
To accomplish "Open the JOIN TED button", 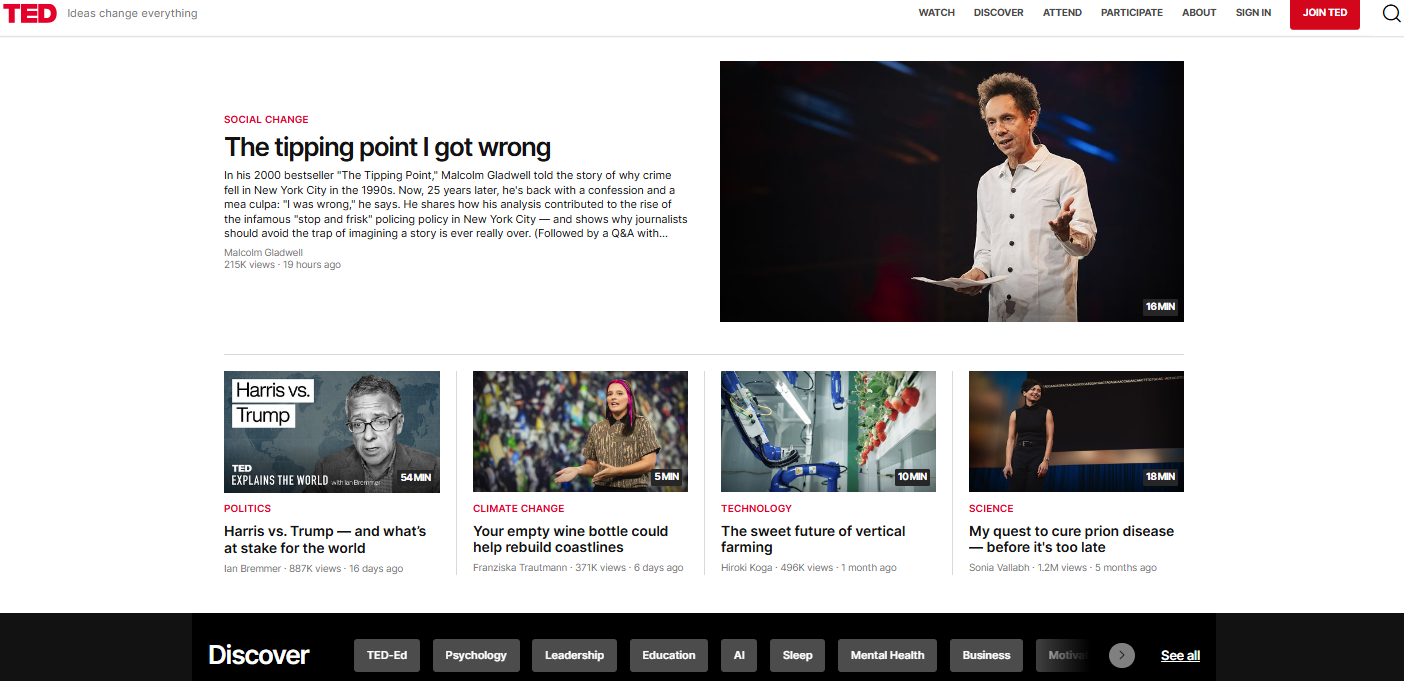I will (x=1324, y=13).
